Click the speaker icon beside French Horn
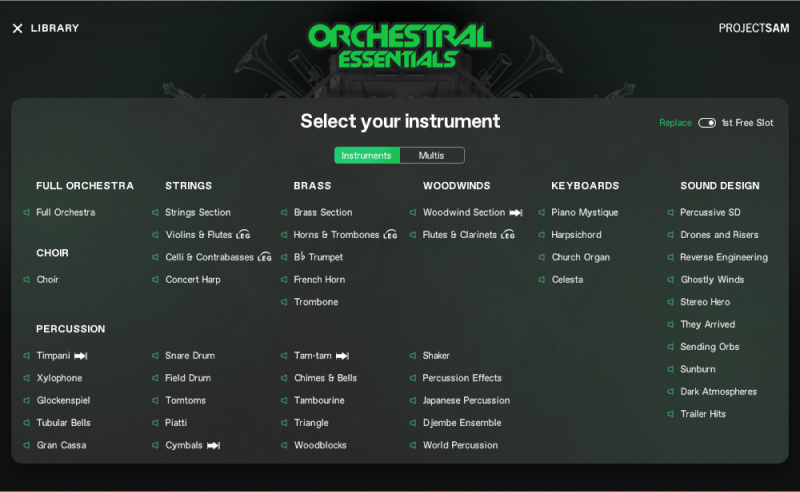The height and width of the screenshot is (492, 800). (x=284, y=280)
